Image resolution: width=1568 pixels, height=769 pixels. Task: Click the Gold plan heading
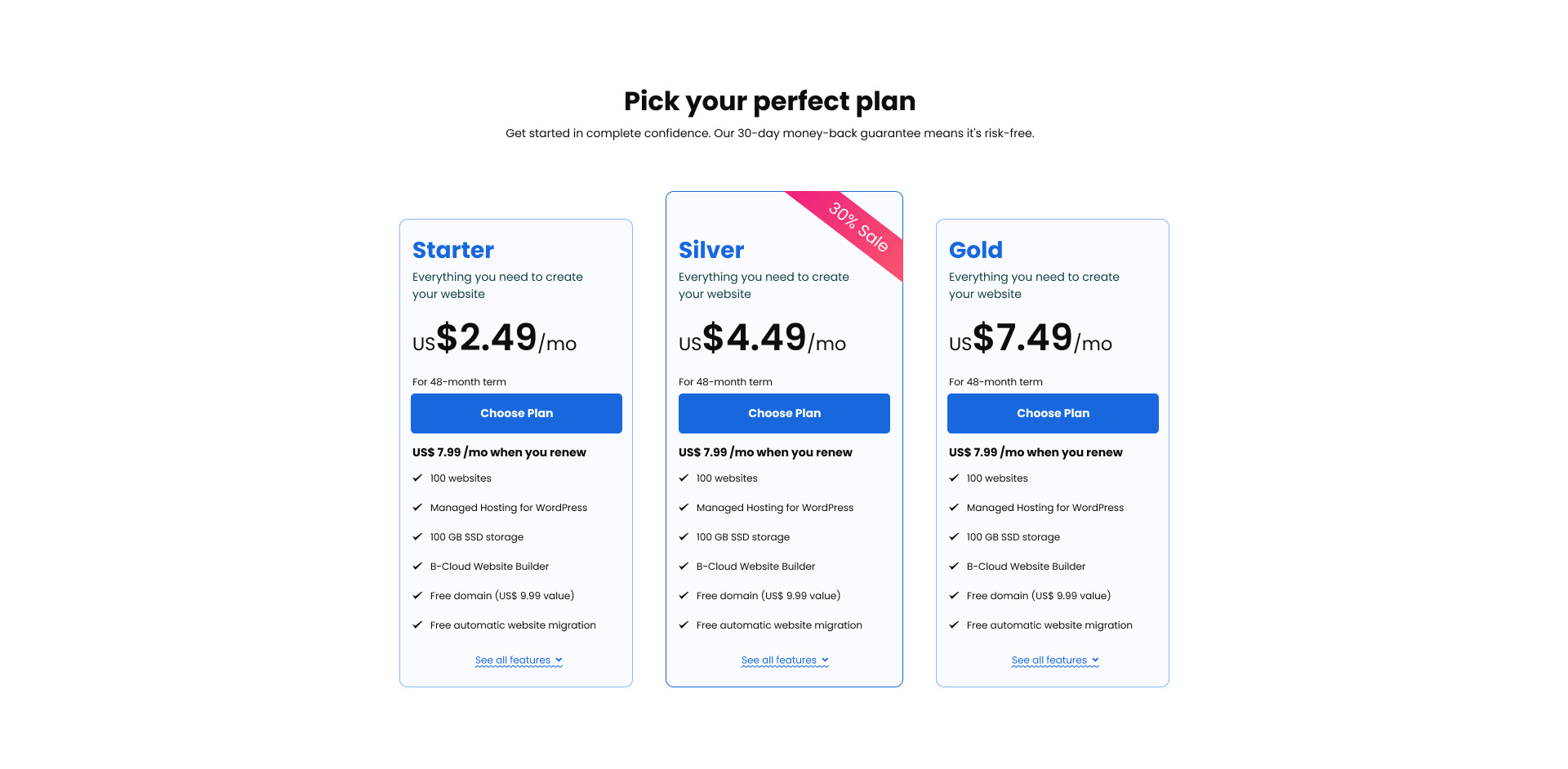tap(976, 250)
